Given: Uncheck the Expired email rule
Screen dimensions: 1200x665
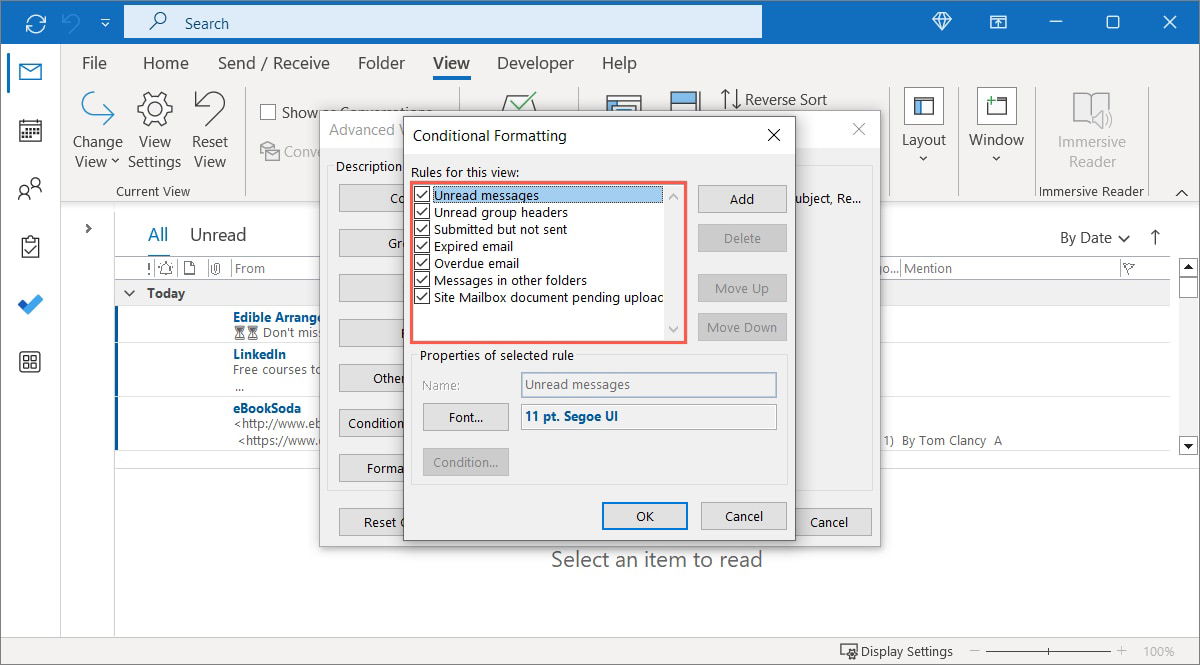Looking at the screenshot, I should (x=422, y=246).
